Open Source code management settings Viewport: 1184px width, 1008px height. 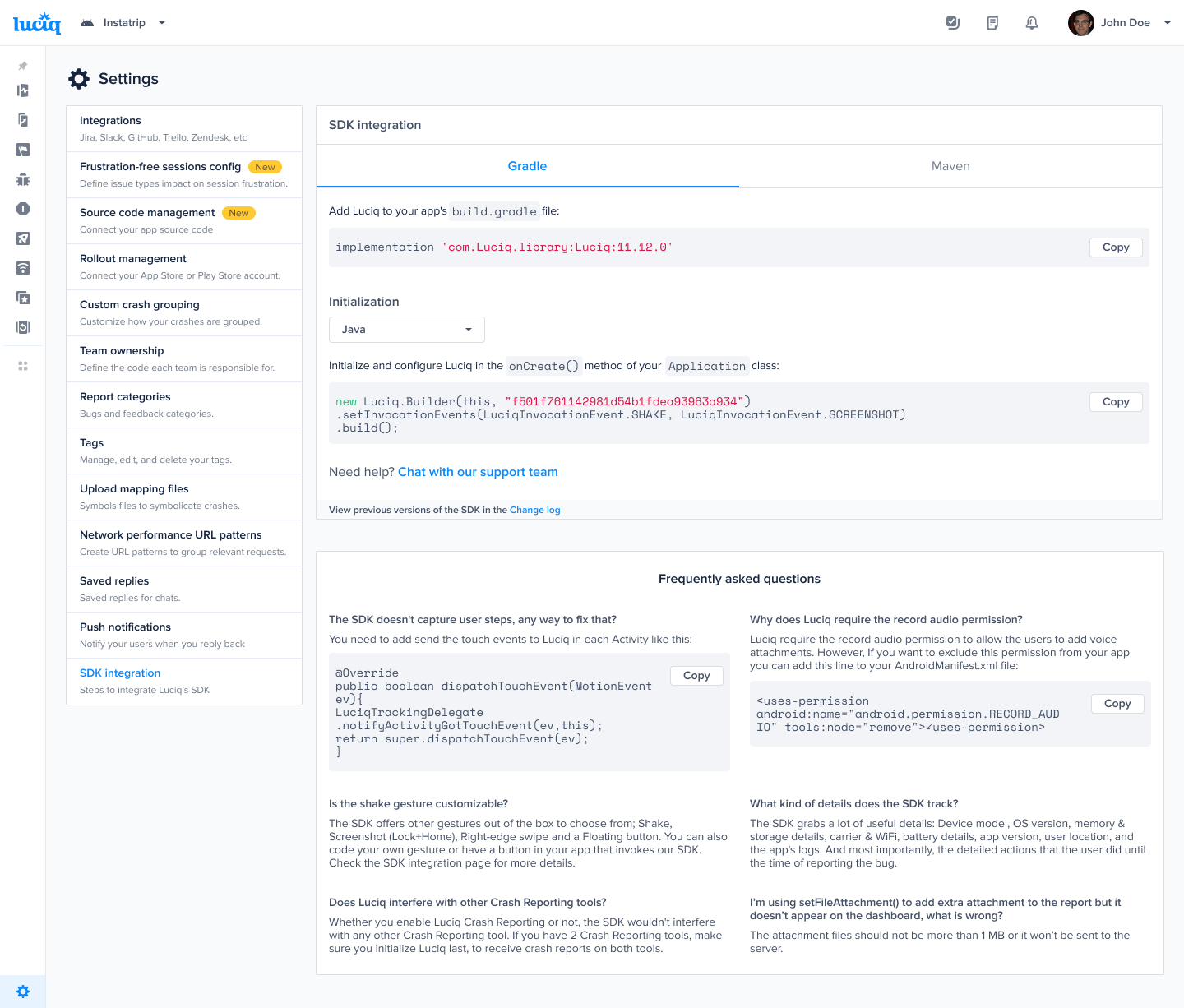point(184,220)
